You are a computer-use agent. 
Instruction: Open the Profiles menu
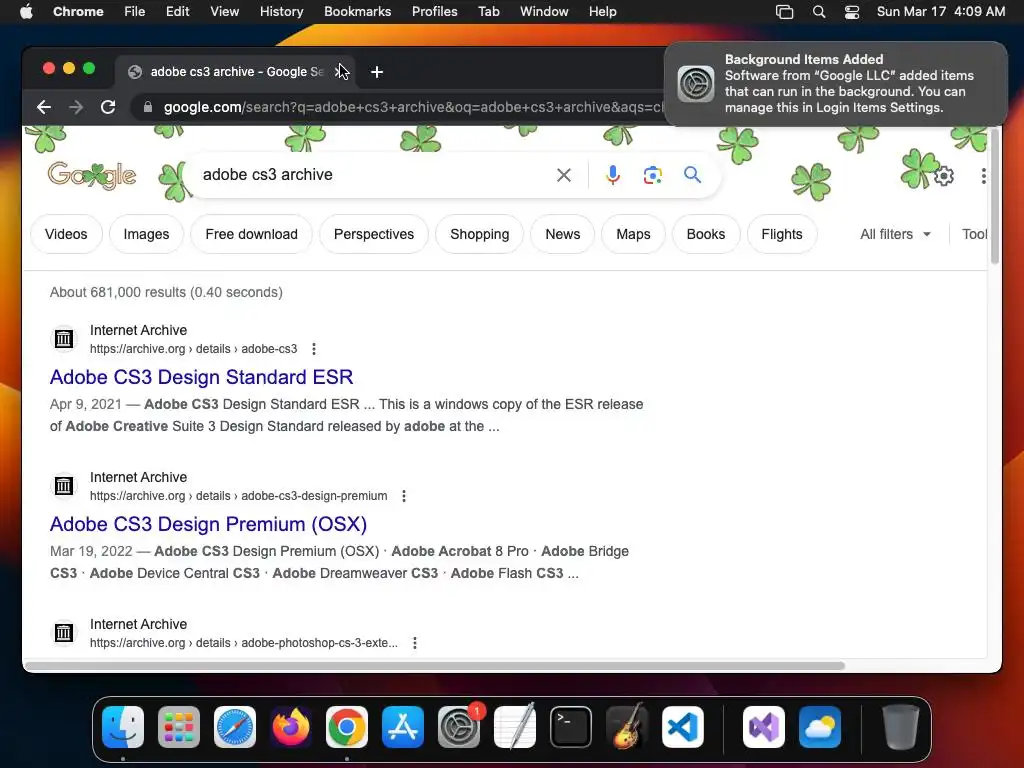tap(434, 12)
